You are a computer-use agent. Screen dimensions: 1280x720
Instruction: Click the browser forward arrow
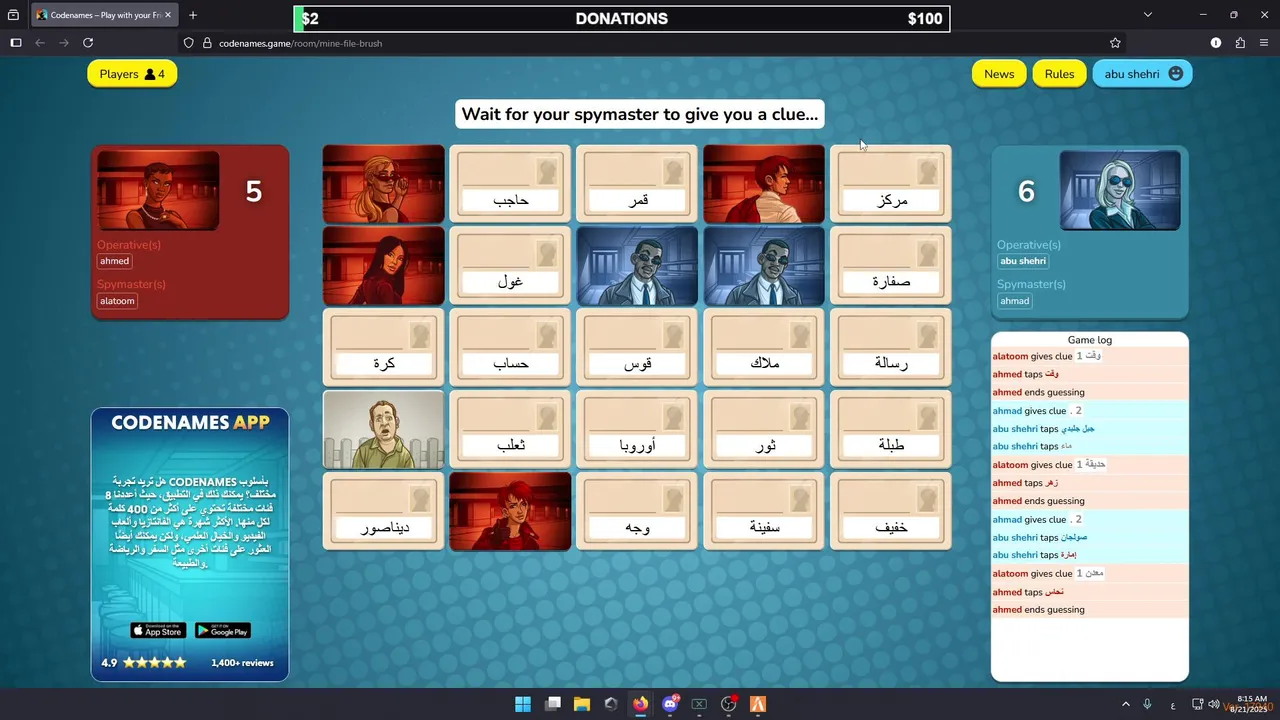pyautogui.click(x=64, y=43)
